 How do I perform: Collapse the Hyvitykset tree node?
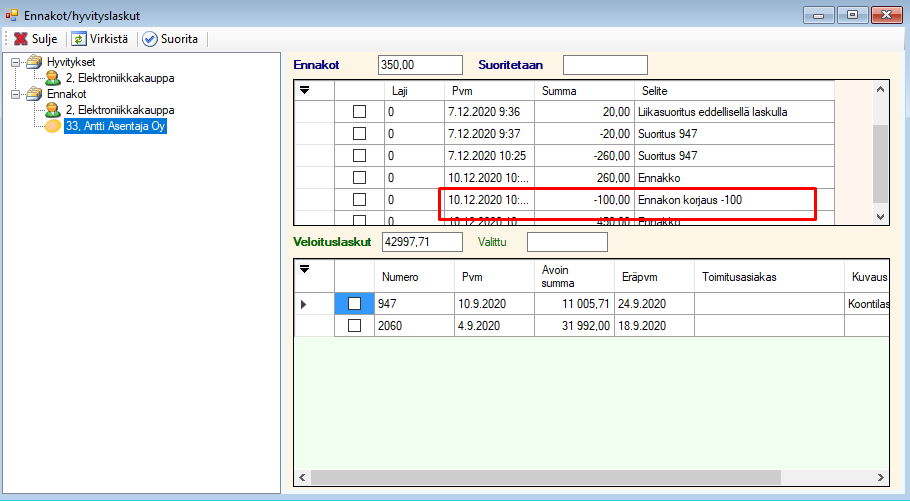tap(15, 62)
